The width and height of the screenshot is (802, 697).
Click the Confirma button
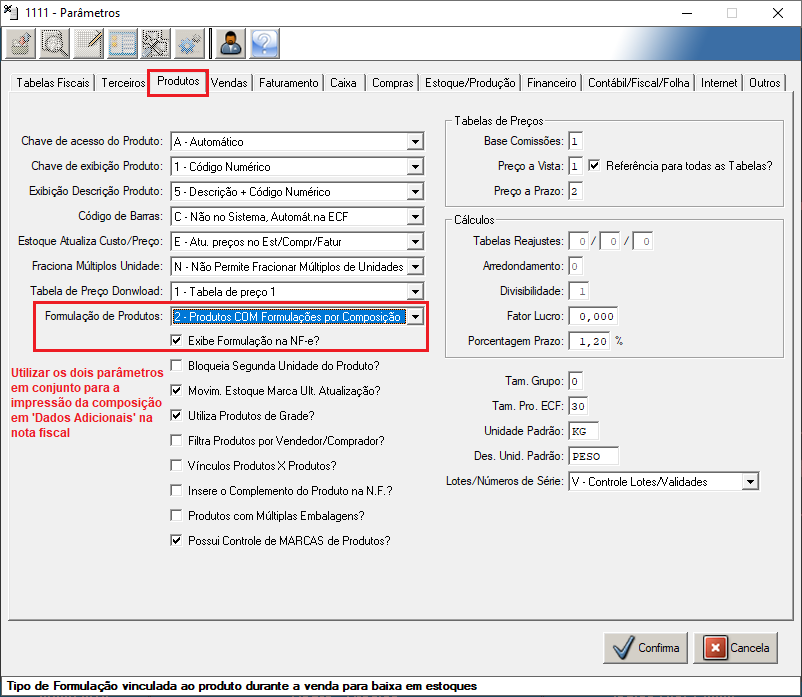[x=645, y=648]
